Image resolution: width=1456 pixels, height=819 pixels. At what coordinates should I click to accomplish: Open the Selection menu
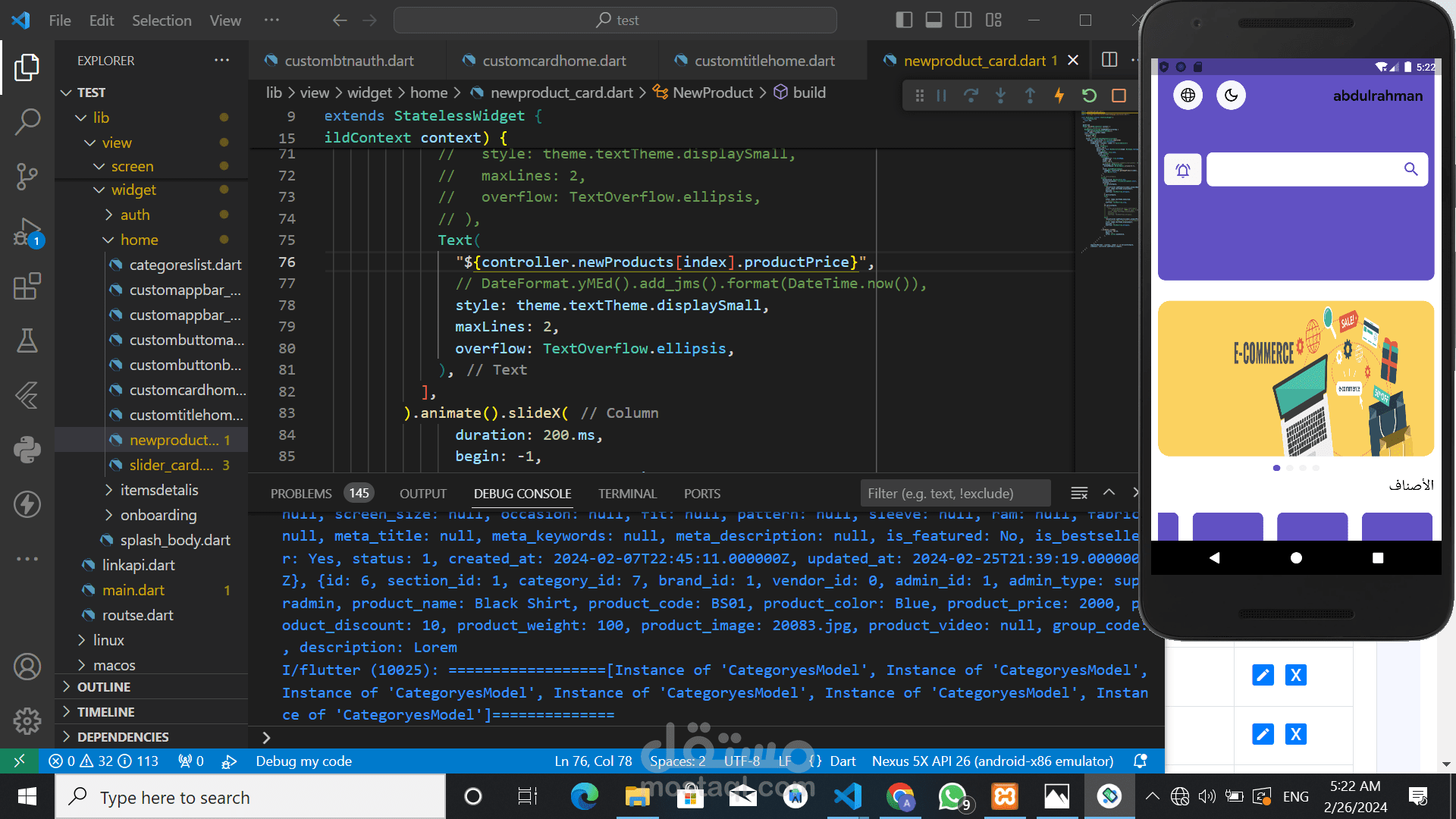pyautogui.click(x=162, y=20)
